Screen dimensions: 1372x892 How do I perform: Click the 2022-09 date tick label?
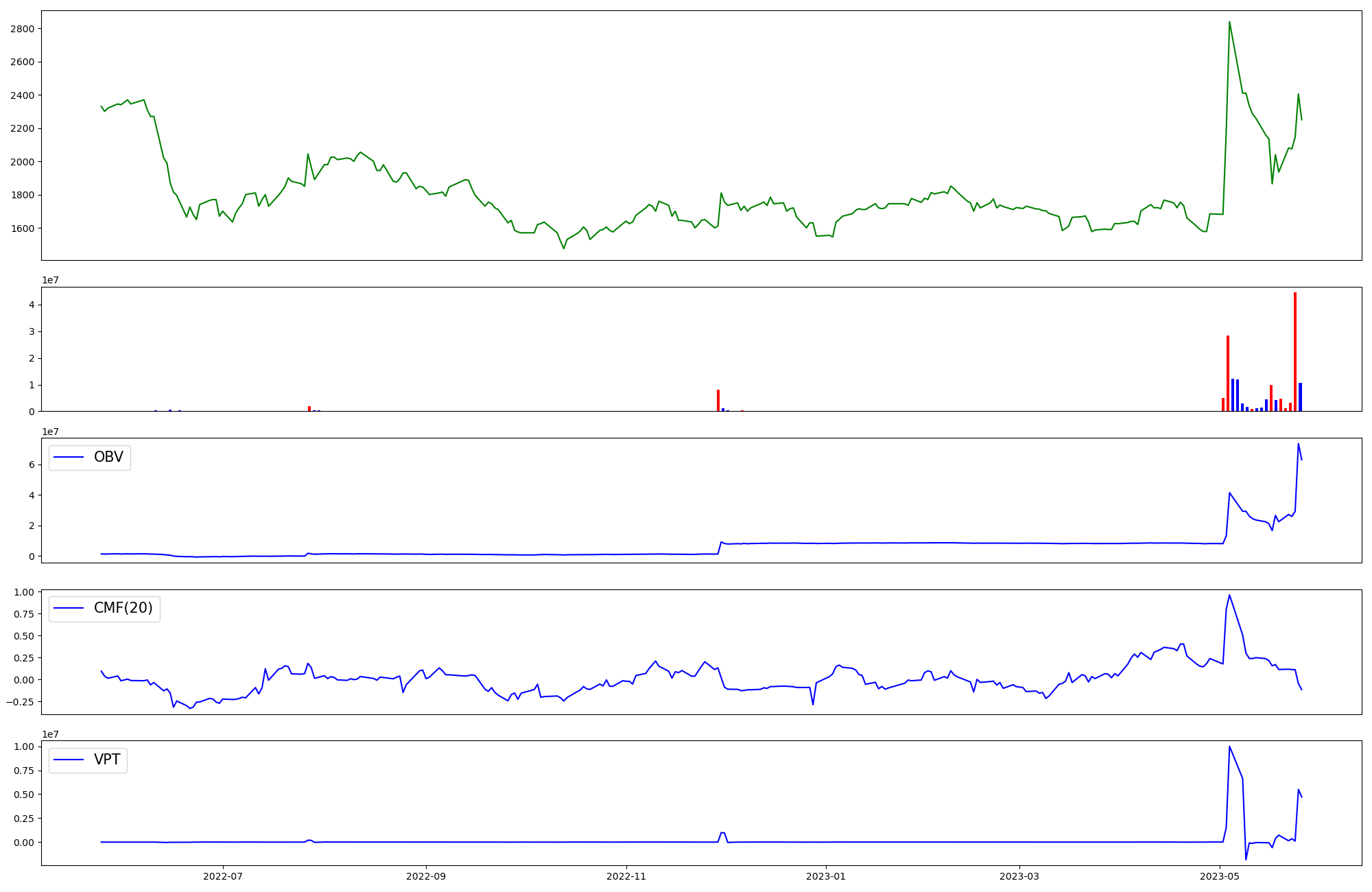426,876
